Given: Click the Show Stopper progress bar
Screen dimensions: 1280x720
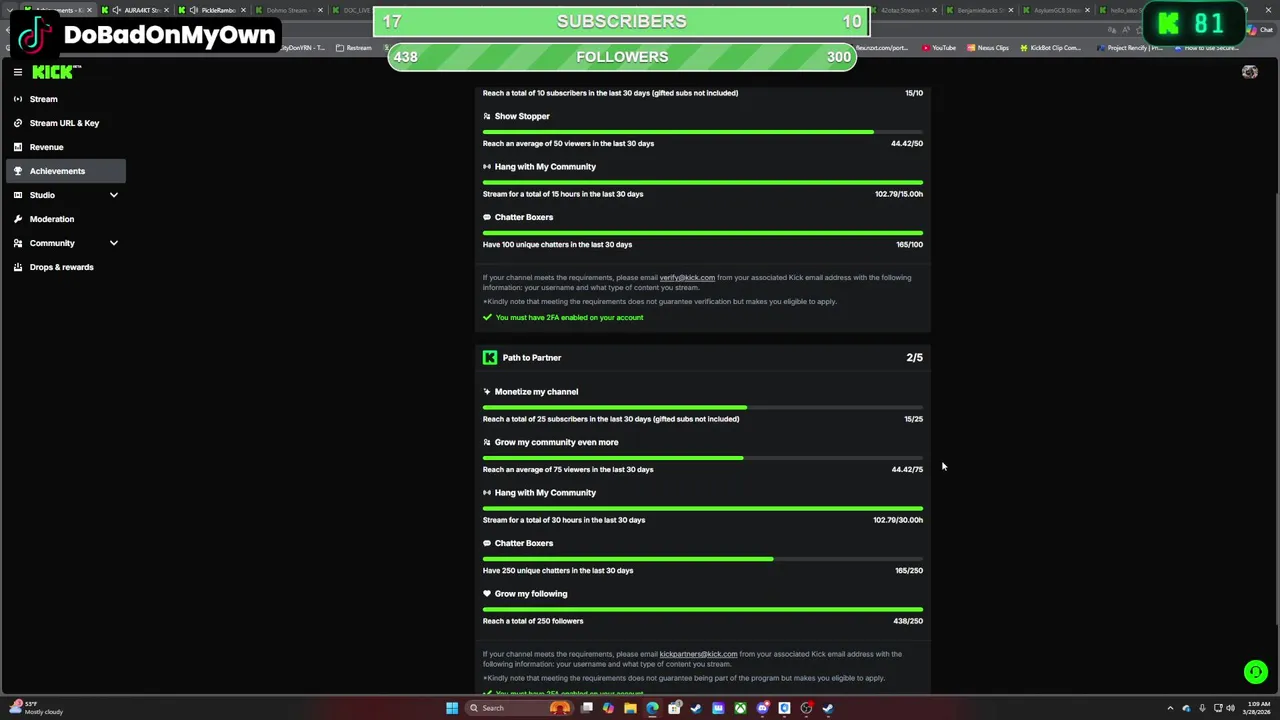Looking at the screenshot, I should [x=703, y=132].
